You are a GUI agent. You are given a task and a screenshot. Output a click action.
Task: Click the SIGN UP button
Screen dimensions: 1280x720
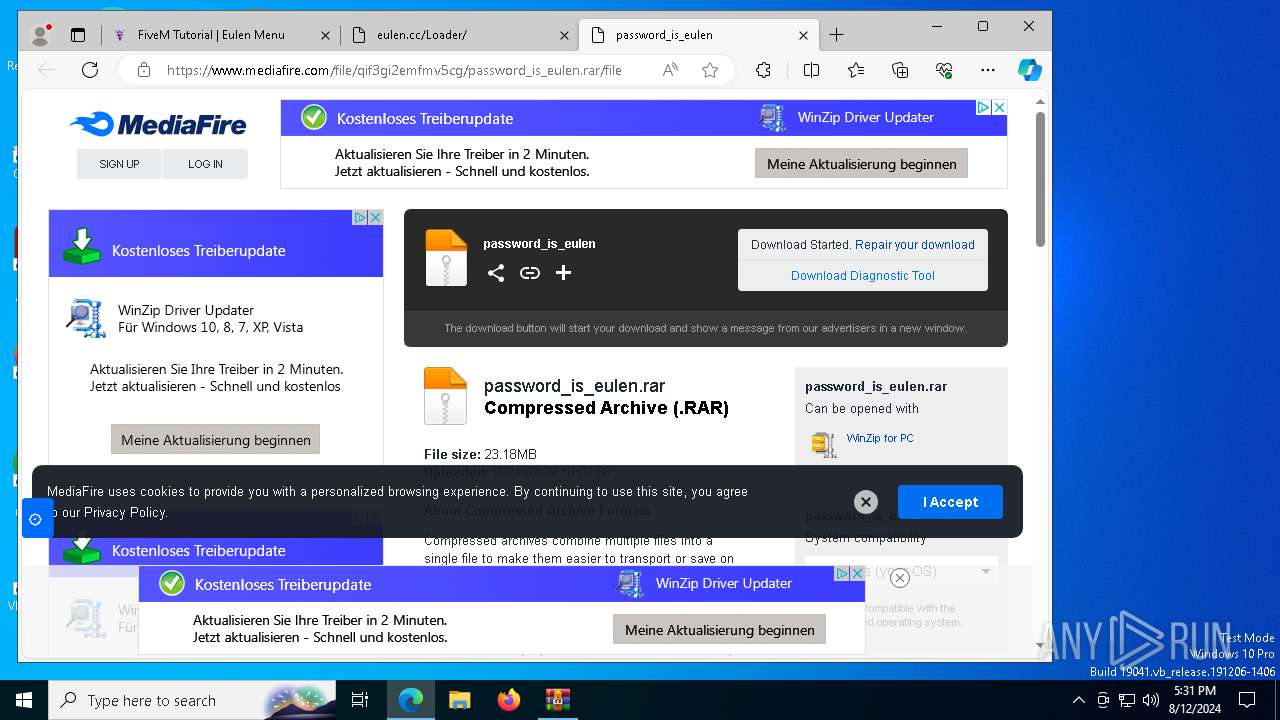point(119,164)
